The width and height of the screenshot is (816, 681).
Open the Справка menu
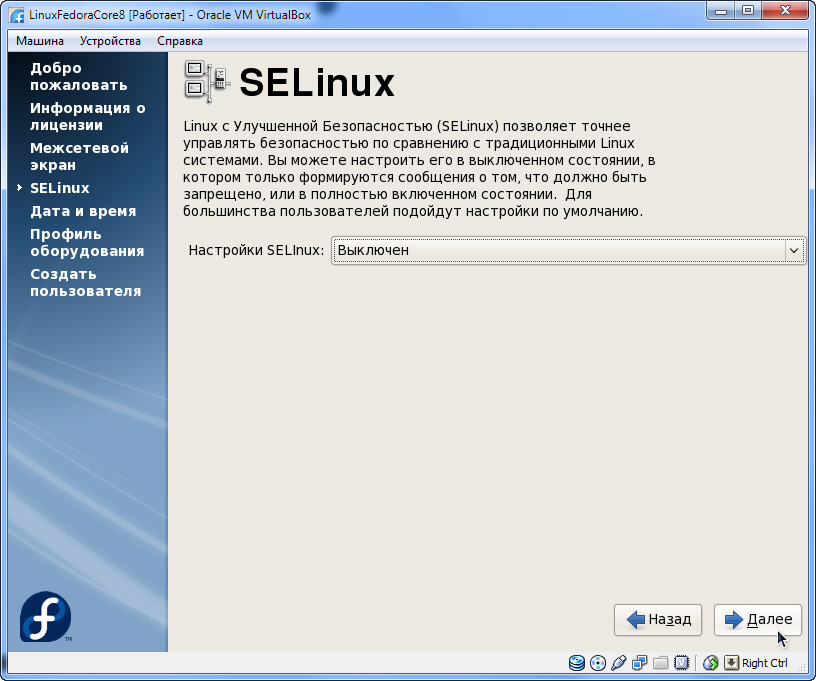(x=180, y=41)
